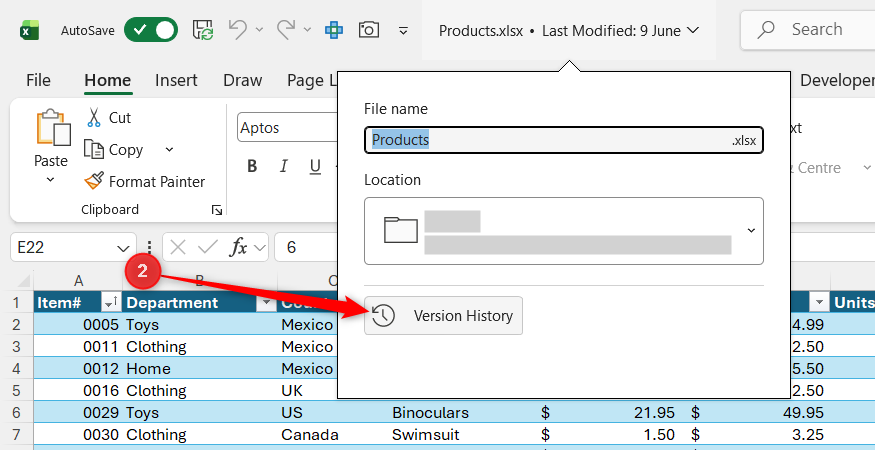
Task: Click the Cut scissors button
Action: [108, 118]
